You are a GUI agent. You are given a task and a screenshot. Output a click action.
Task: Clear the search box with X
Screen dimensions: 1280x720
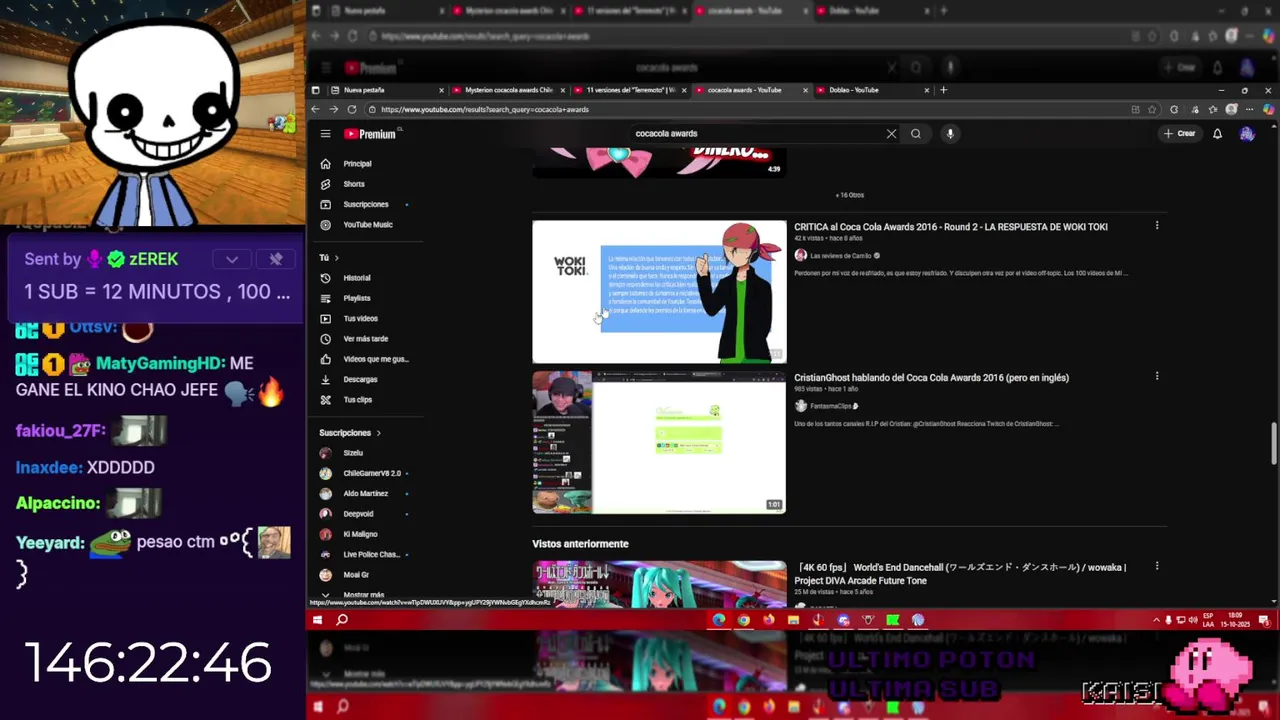pos(891,134)
